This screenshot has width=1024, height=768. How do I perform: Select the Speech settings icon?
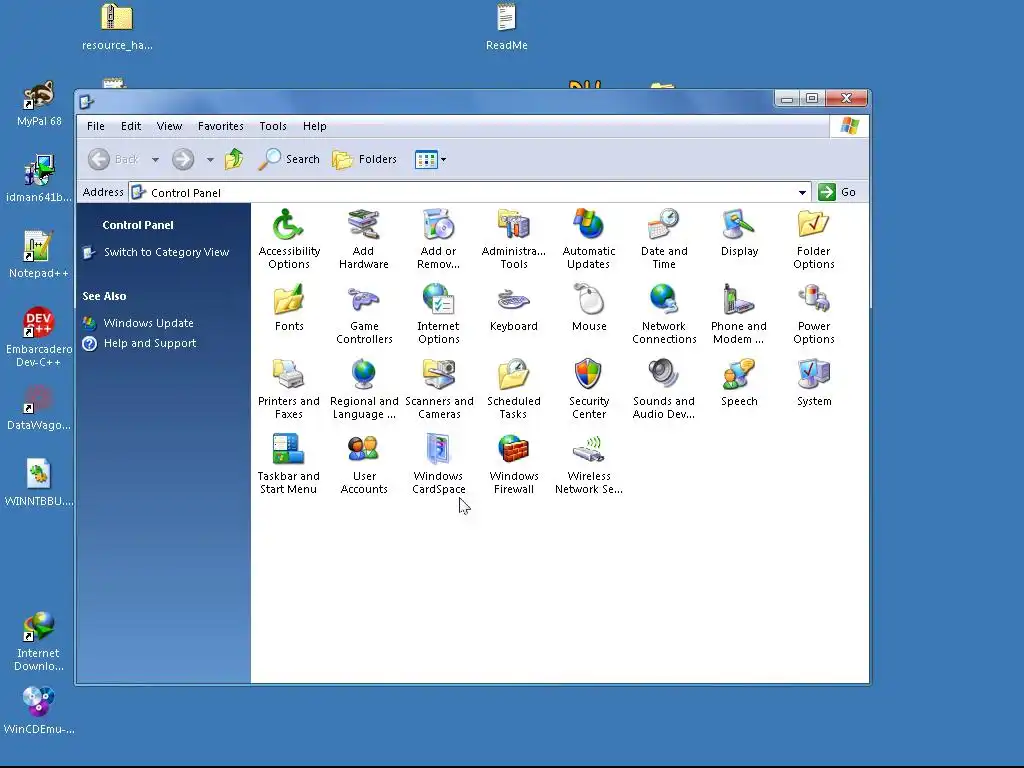739,383
